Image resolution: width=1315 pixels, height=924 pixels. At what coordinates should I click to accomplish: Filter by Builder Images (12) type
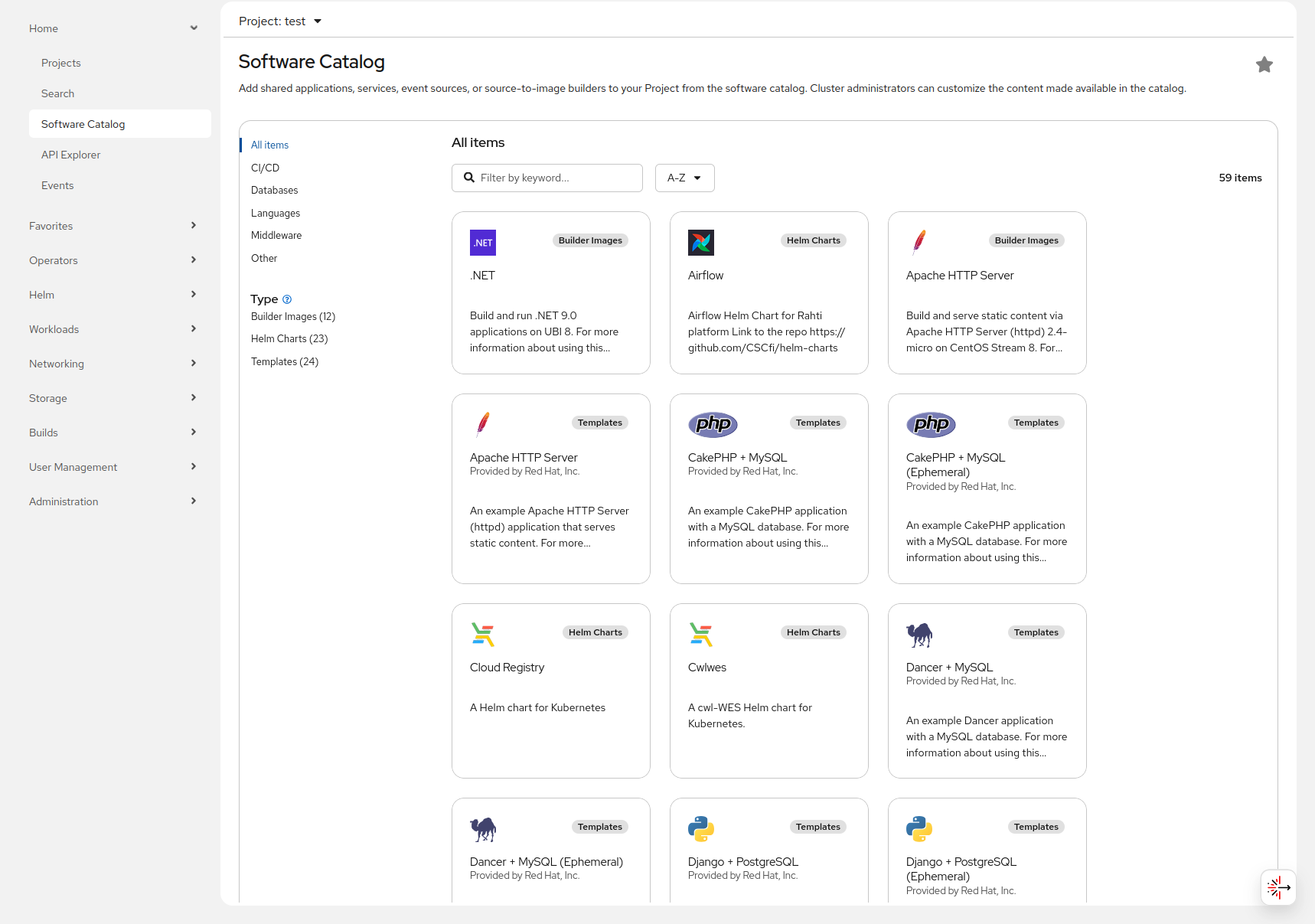pyautogui.click(x=293, y=316)
